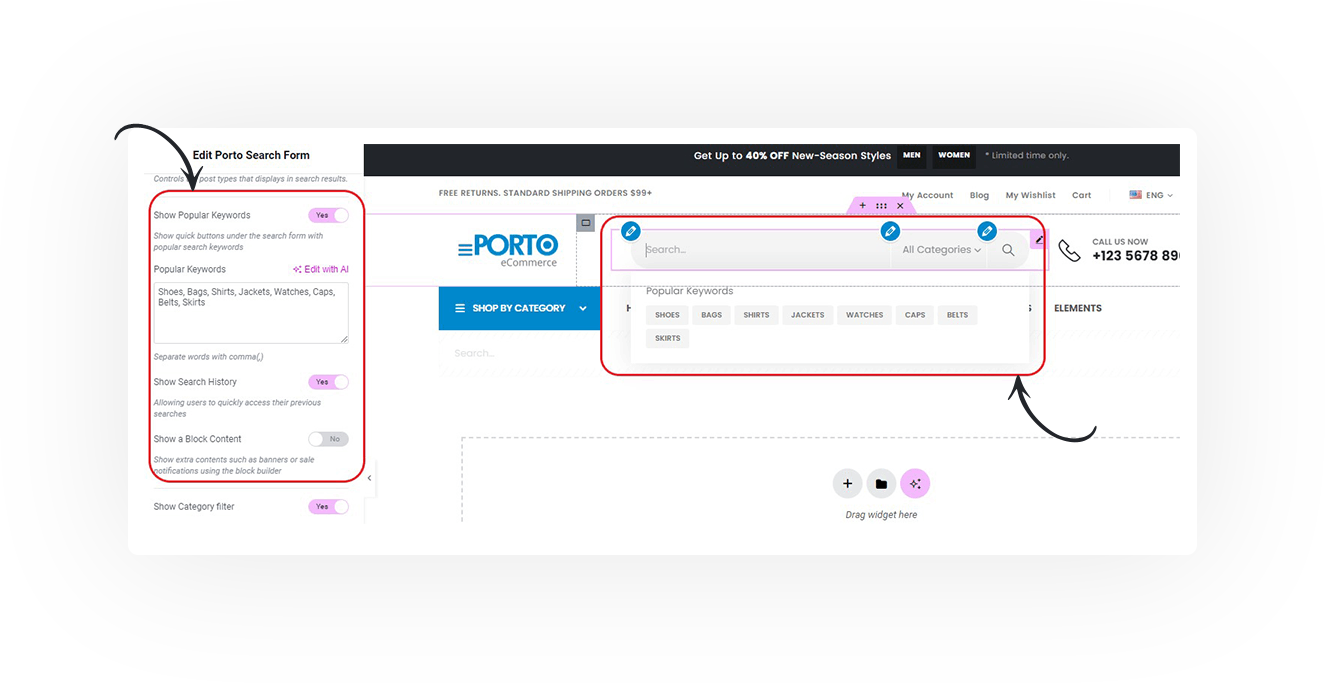Toggle Show Popular Keywords switch
The width and height of the screenshot is (1325, 683).
click(x=328, y=215)
